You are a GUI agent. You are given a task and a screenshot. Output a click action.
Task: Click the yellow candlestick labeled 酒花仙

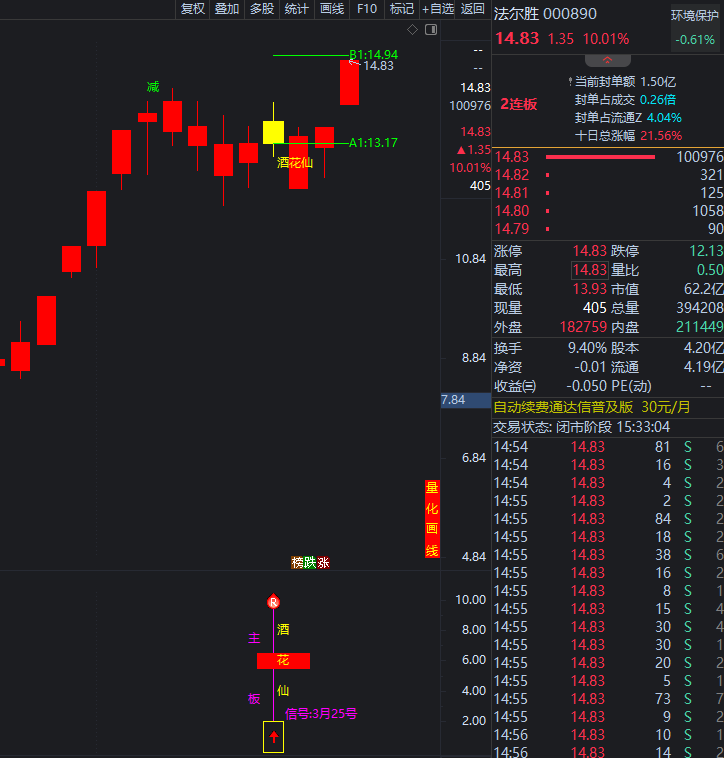pos(273,132)
